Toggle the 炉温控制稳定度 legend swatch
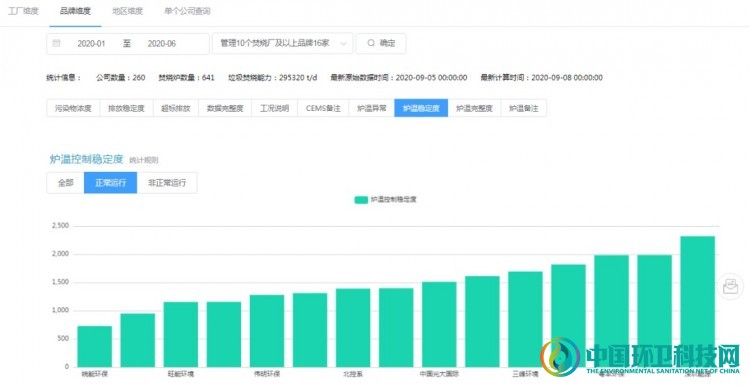750x387 pixels. (x=361, y=199)
